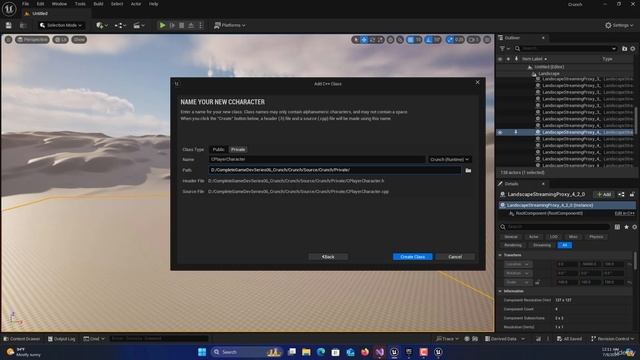Open the Actor menu
This screenshot has width=640, height=360.
pos(136,4)
